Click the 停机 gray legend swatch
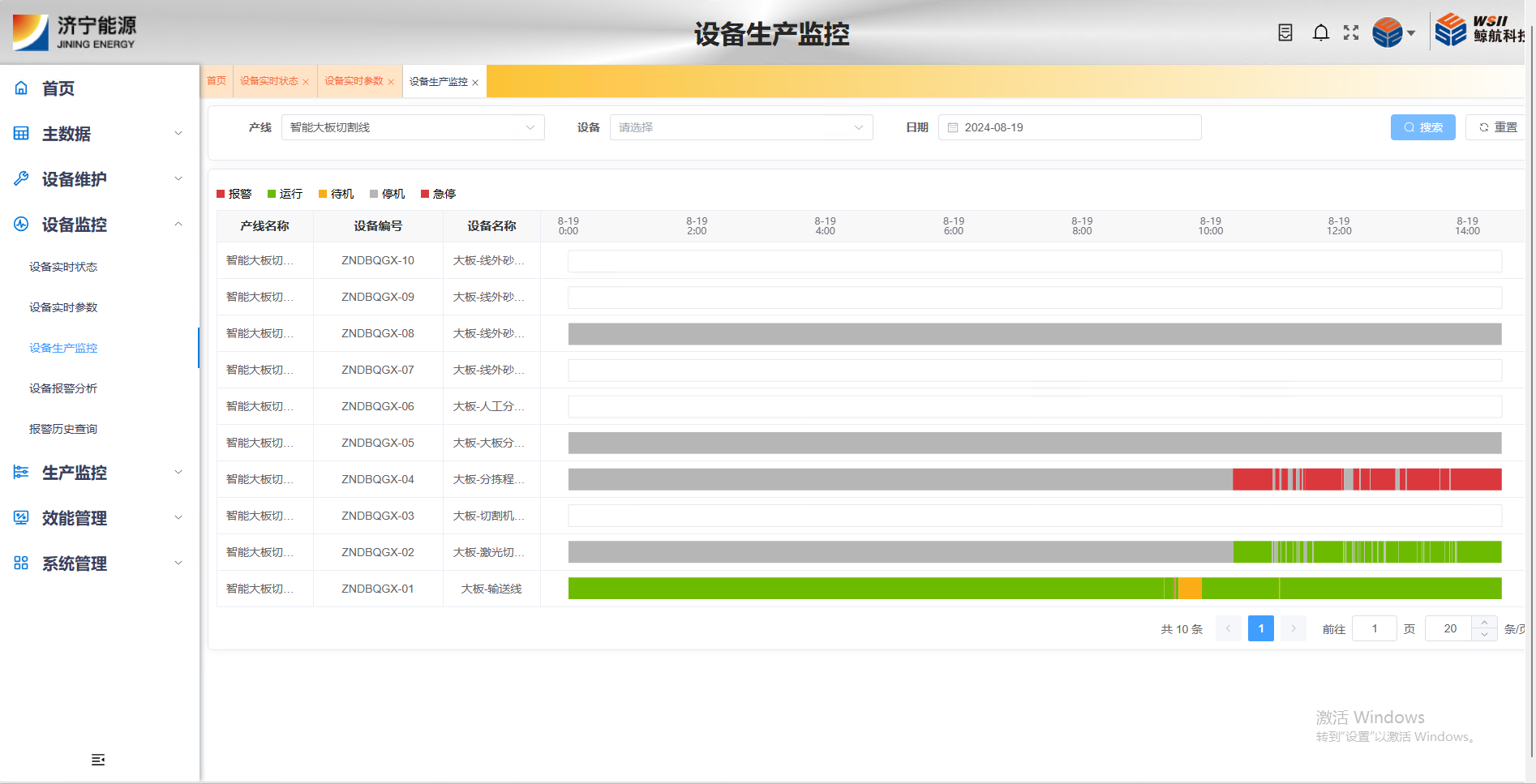This screenshot has width=1536, height=784. point(374,194)
